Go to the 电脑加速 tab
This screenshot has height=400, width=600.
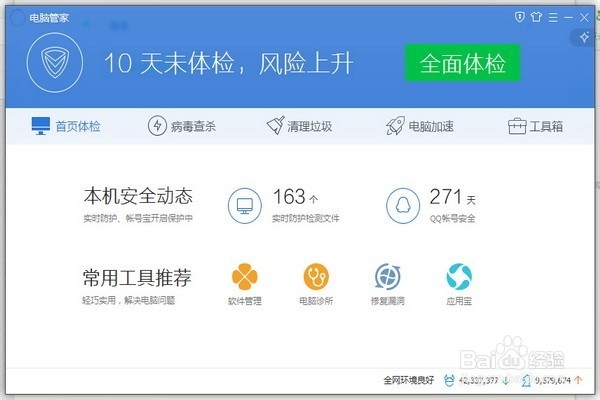419,126
